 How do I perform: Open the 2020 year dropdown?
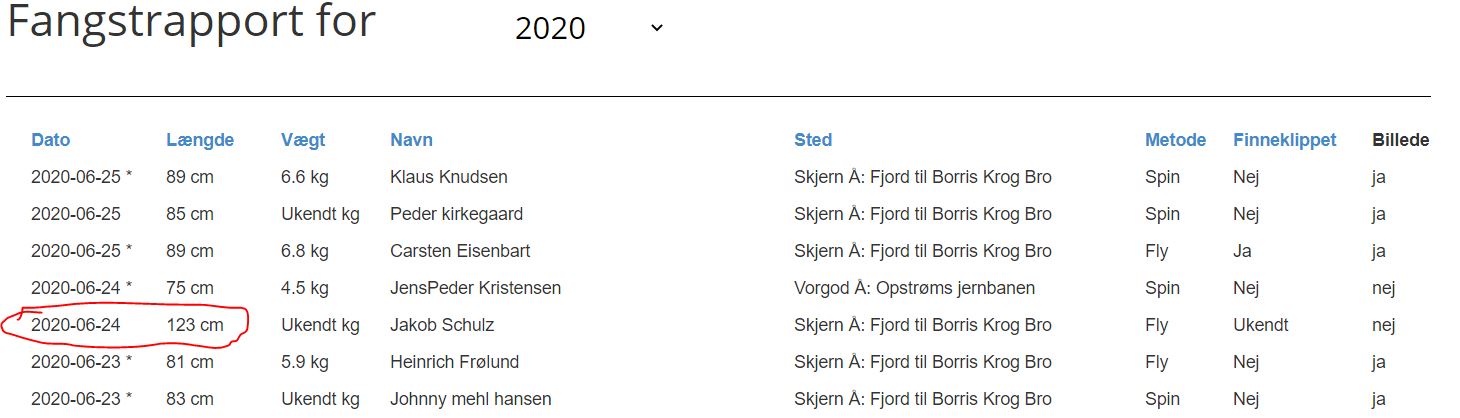click(588, 28)
